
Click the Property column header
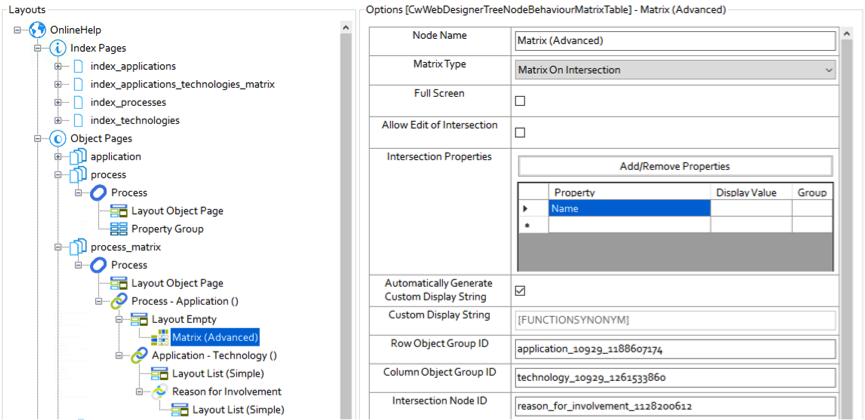coord(630,191)
